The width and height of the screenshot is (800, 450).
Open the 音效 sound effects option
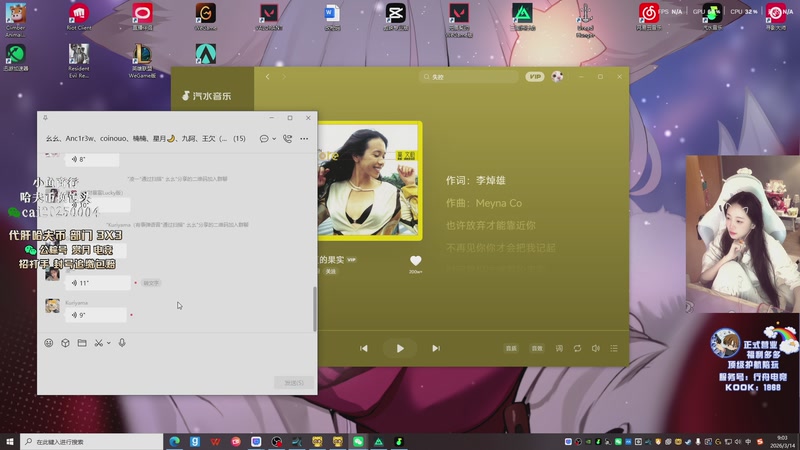[x=537, y=348]
